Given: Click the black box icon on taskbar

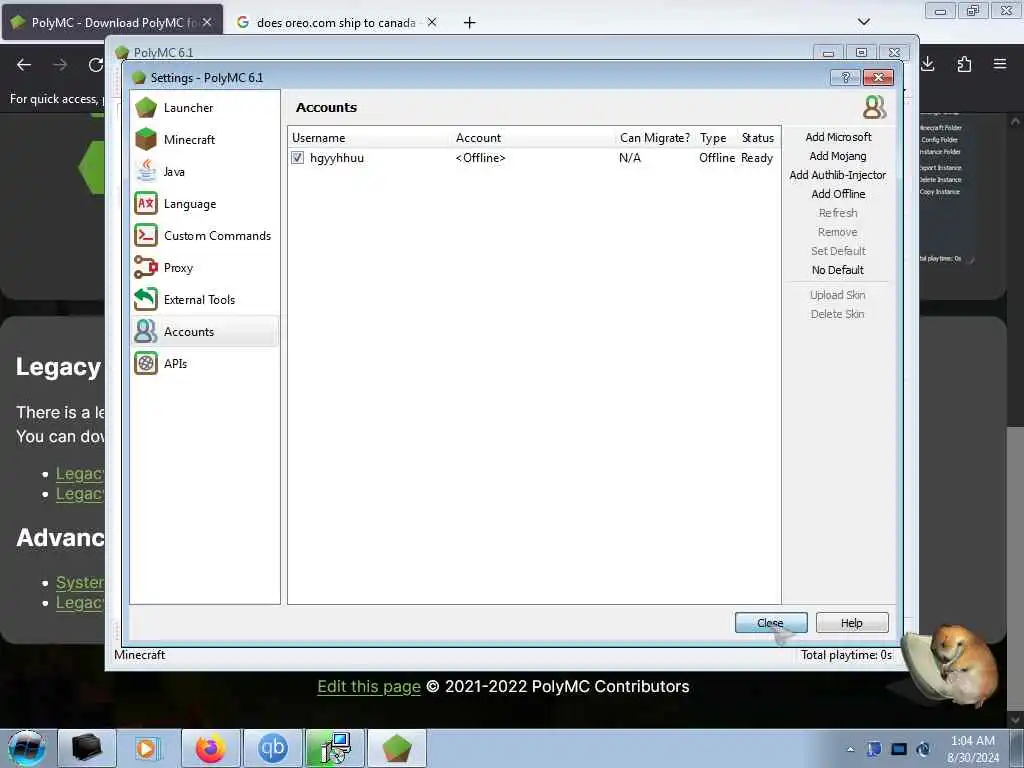Looking at the screenshot, I should pyautogui.click(x=86, y=748).
